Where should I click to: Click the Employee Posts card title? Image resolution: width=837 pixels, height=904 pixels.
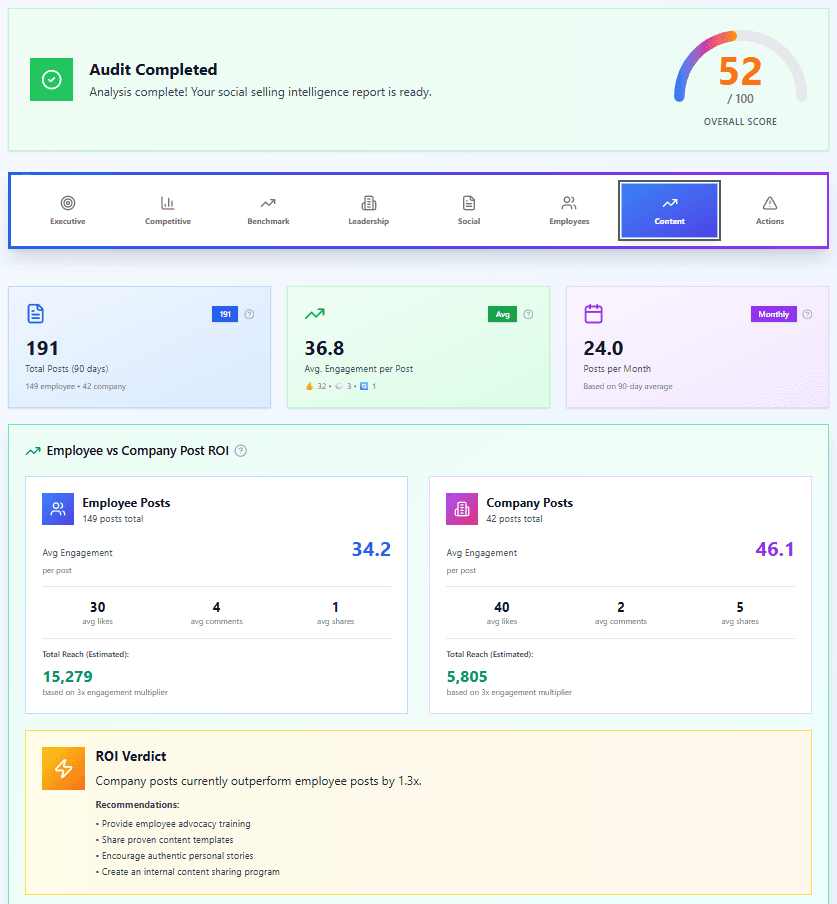126,503
